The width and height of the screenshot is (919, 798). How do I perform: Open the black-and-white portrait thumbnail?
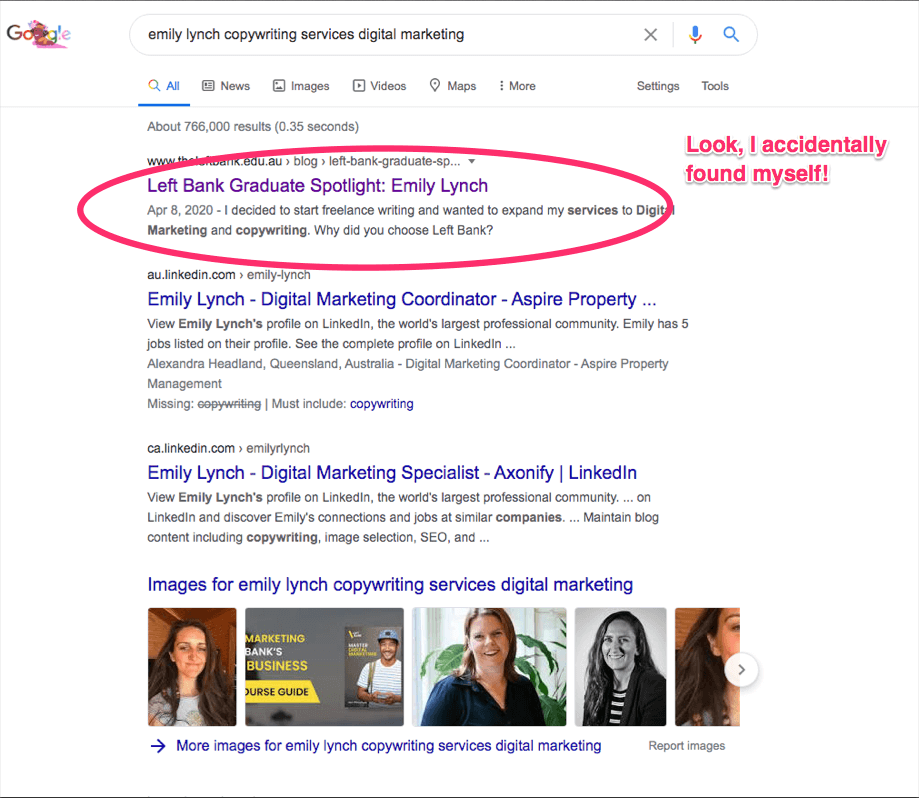click(621, 667)
